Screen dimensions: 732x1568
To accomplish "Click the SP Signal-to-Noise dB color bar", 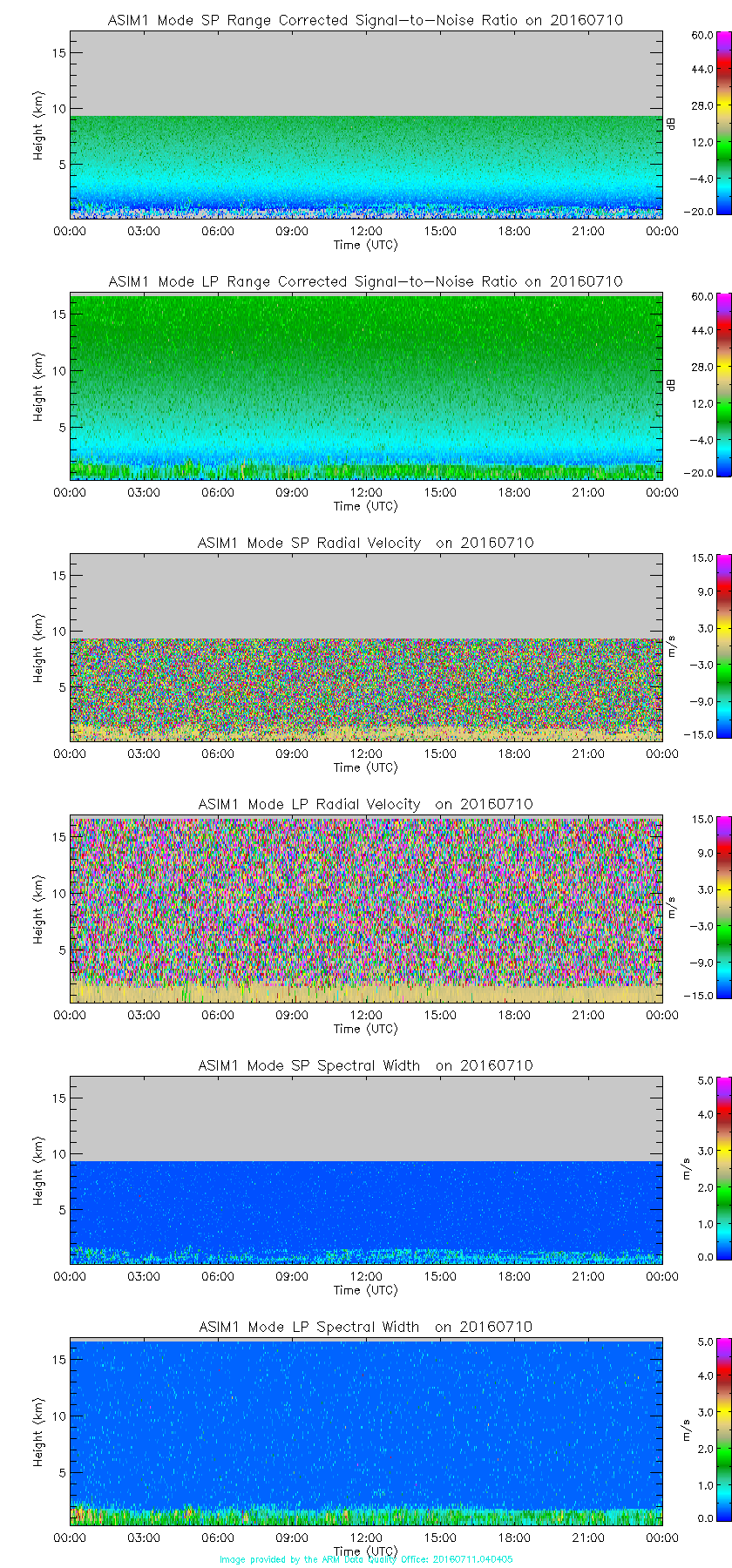I will pos(723,124).
